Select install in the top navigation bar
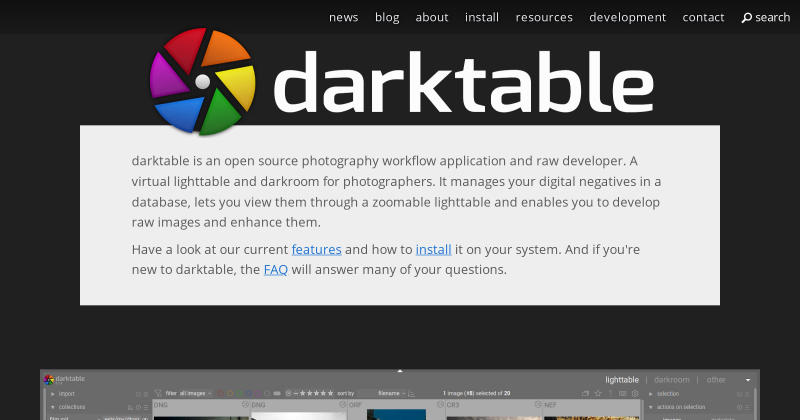The width and height of the screenshot is (800, 420). pyautogui.click(x=482, y=17)
